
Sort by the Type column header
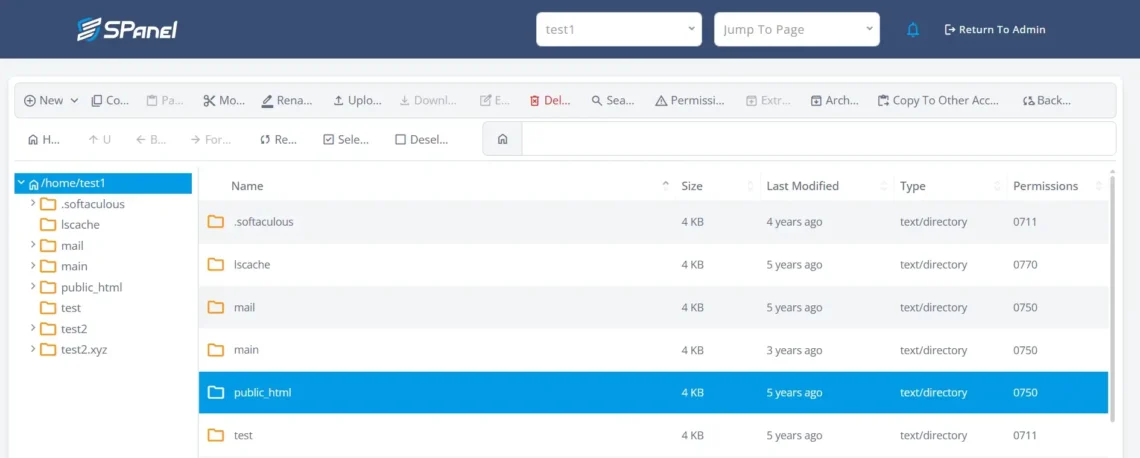pyautogui.click(x=912, y=186)
